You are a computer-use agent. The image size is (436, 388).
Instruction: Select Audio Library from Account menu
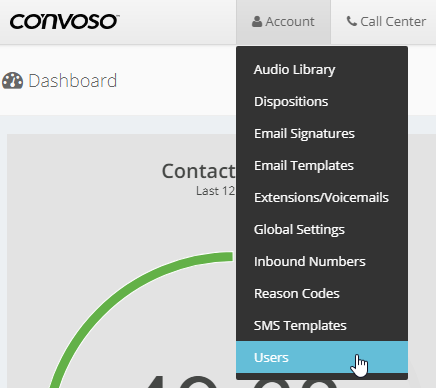pos(322,70)
